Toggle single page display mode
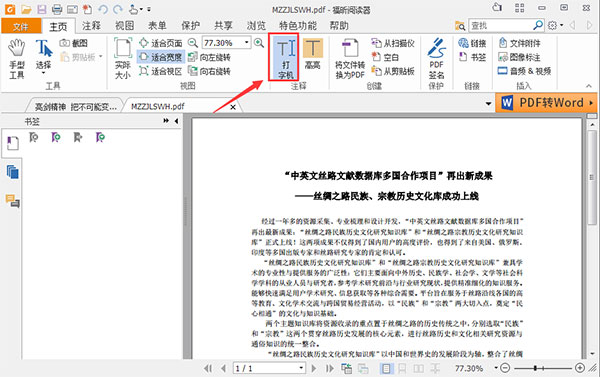This screenshot has height=377, width=600. pos(386,369)
